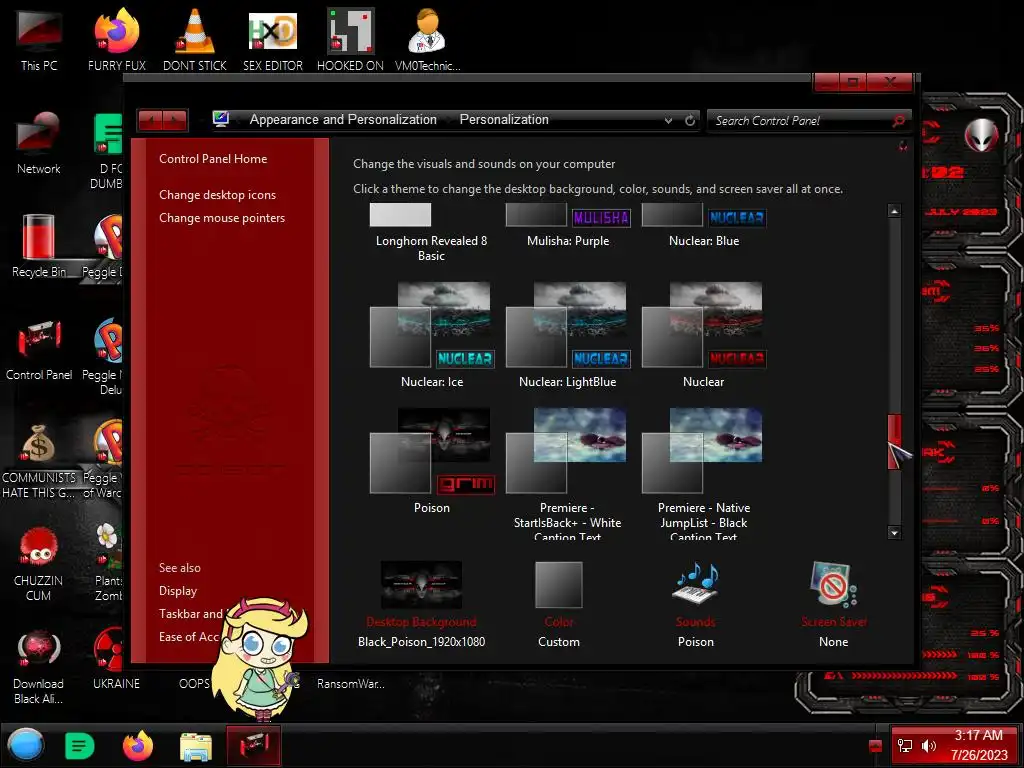
Task: Launch Firefox from the taskbar
Action: pos(138,745)
